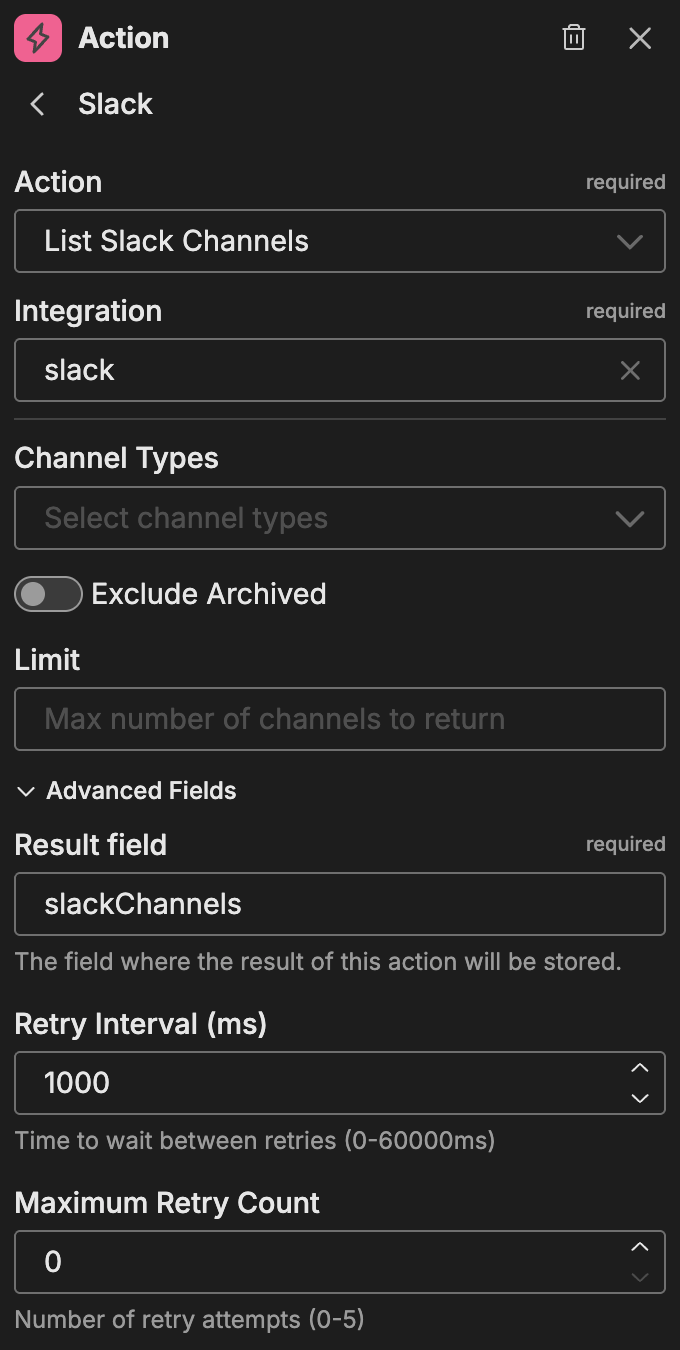Open the Select channel types dropdown
Screen dimensions: 680x1350
[x=340, y=518]
